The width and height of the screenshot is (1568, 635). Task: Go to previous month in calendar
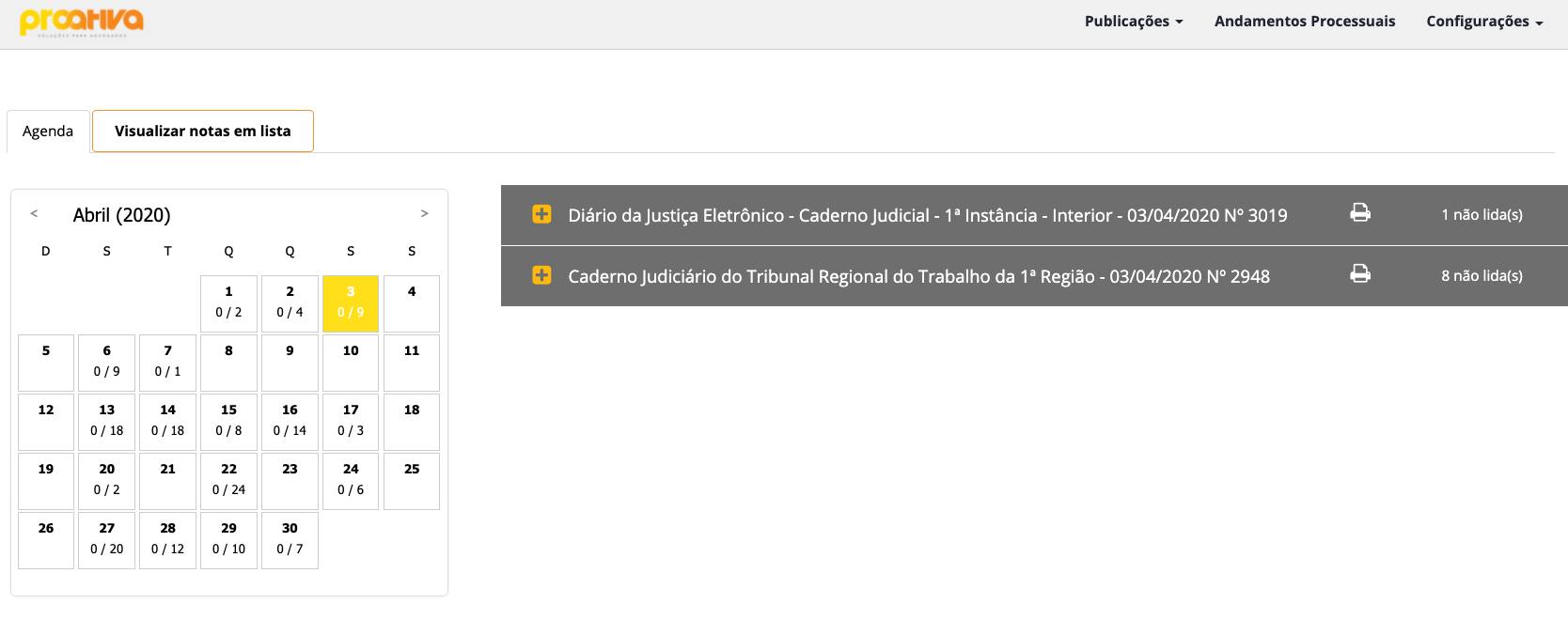pyautogui.click(x=34, y=213)
